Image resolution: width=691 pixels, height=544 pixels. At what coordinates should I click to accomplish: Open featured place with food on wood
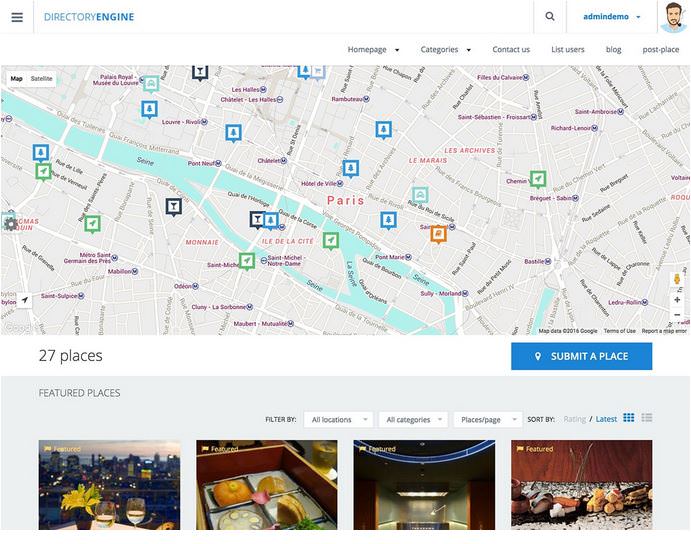coord(582,484)
